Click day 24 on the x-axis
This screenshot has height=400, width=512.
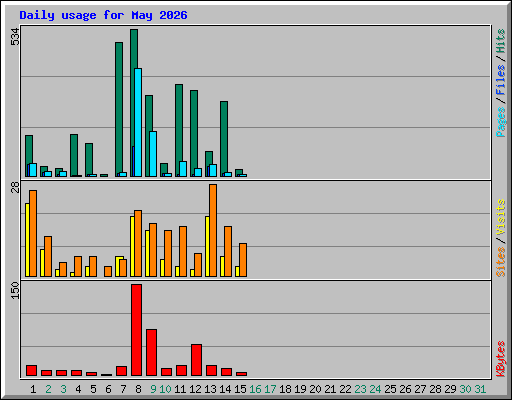click(375, 389)
